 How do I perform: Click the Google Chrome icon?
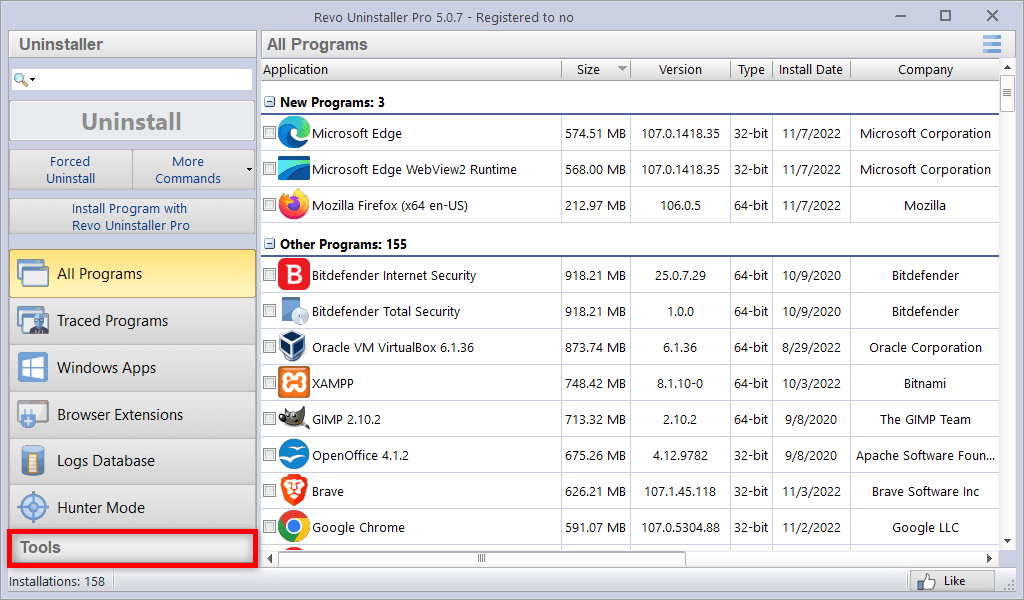tap(294, 526)
